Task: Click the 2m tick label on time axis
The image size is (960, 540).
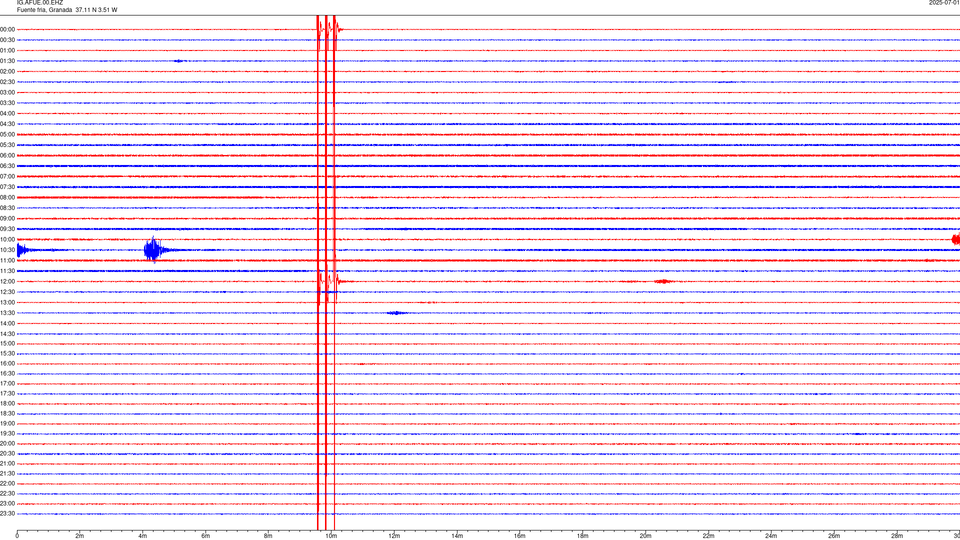Action: [80, 536]
